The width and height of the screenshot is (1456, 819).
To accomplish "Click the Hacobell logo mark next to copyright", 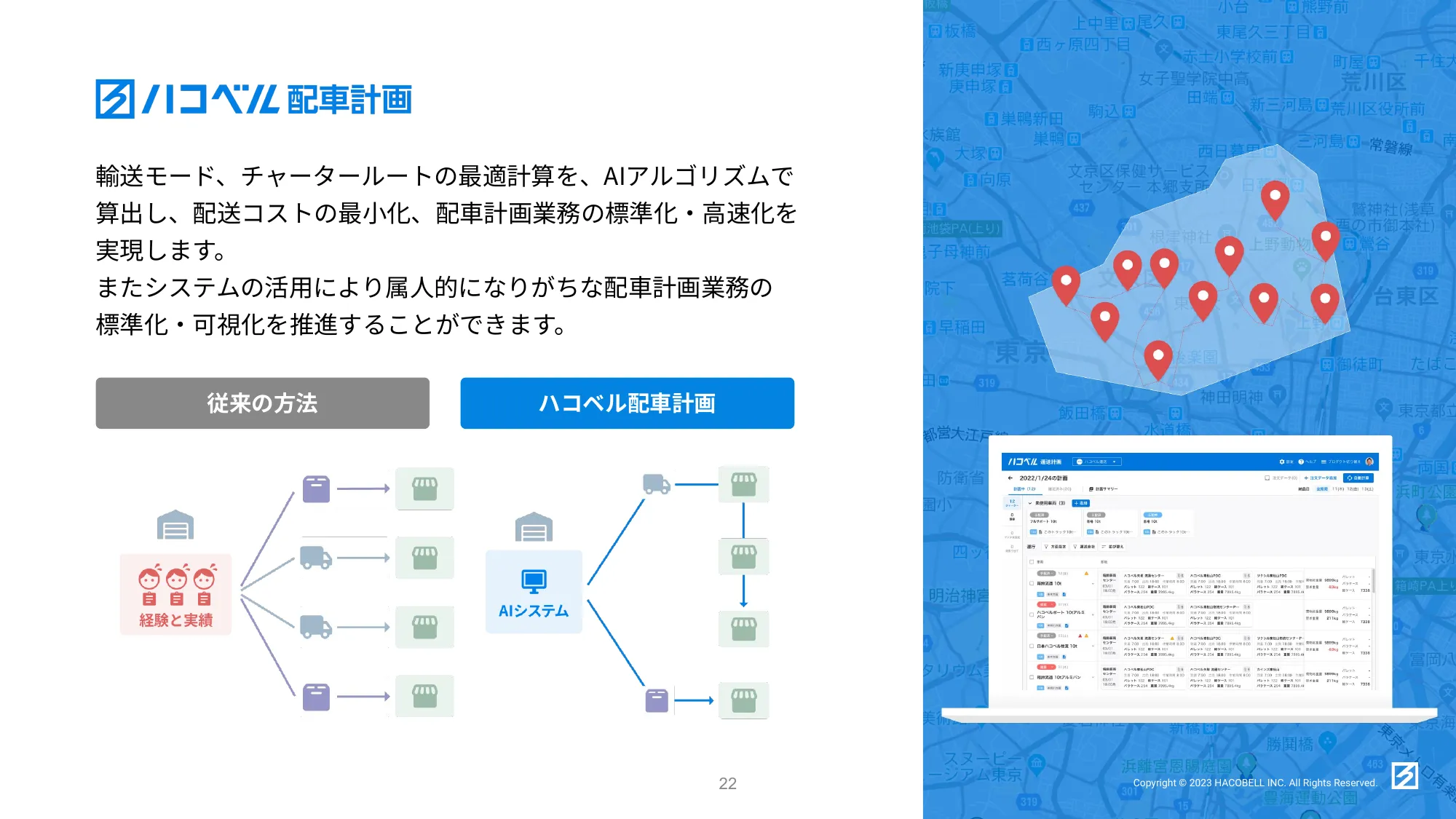I will click(x=1405, y=776).
